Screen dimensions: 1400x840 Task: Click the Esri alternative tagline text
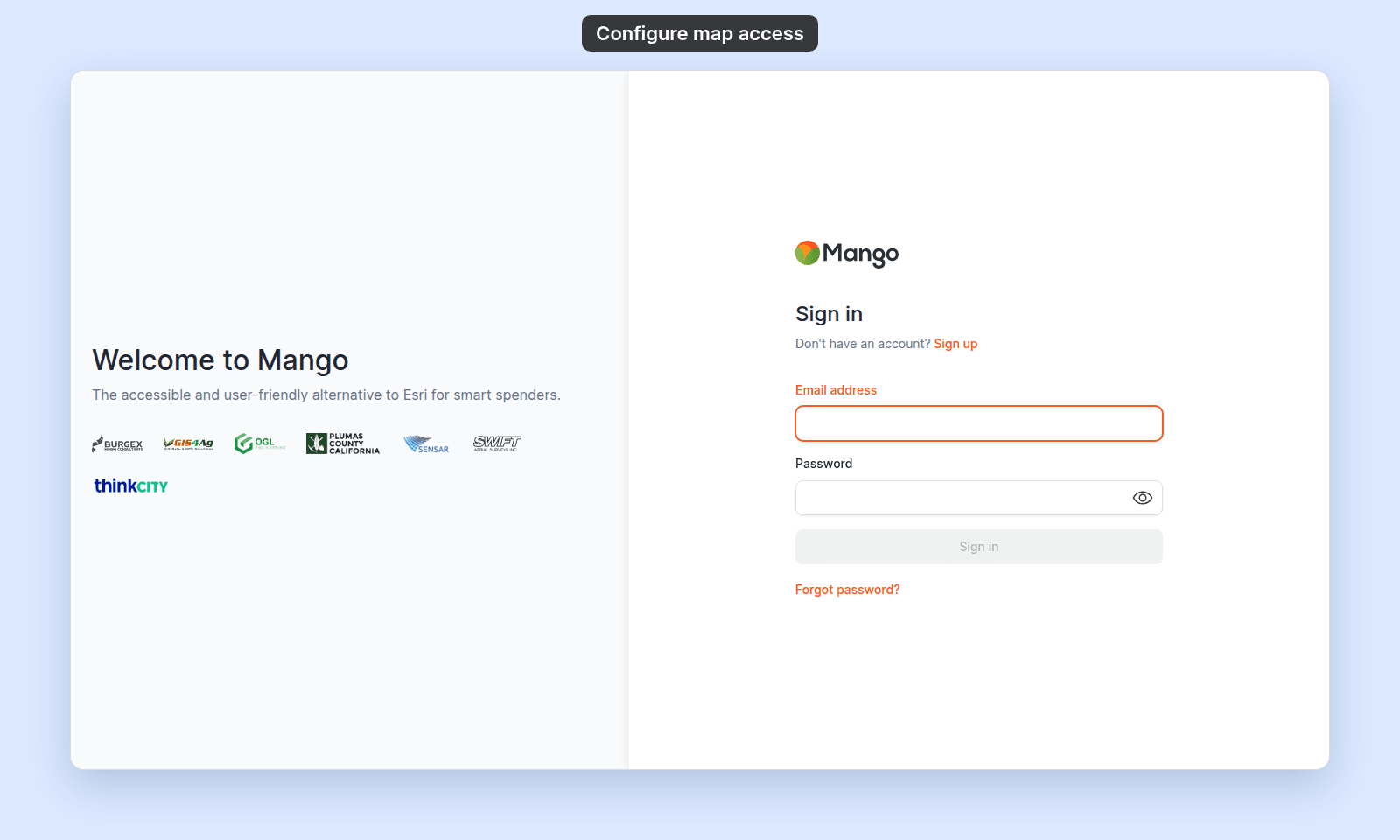(x=326, y=395)
